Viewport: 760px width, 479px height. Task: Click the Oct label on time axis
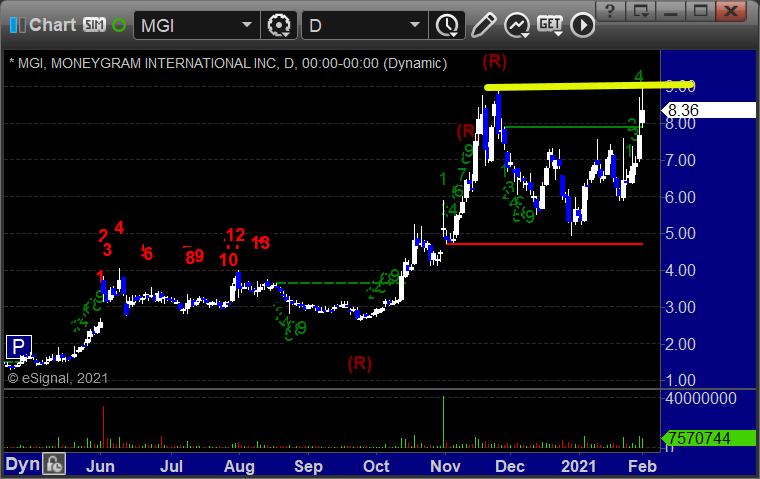tap(376, 466)
